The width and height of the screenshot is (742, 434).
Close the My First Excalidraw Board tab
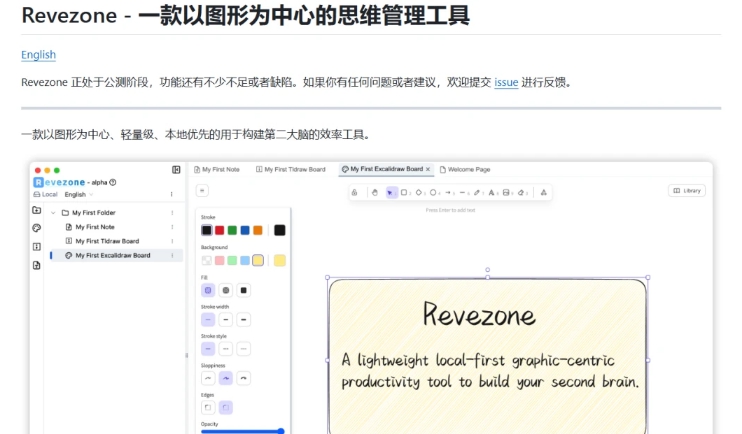point(428,169)
